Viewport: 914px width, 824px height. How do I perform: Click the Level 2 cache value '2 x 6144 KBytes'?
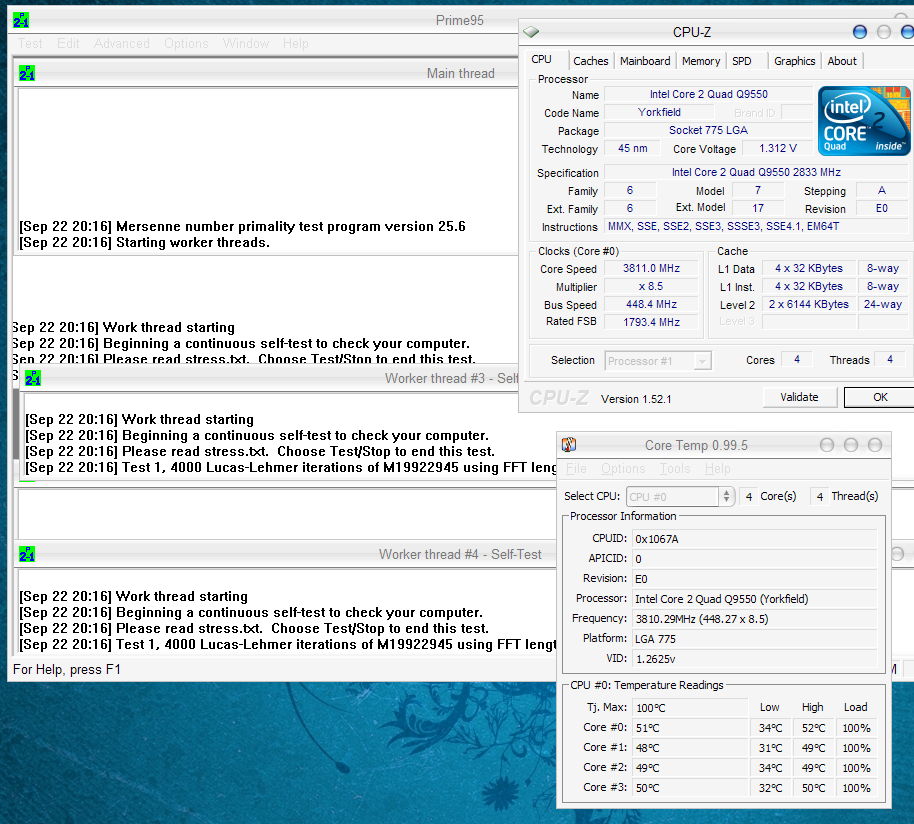pos(808,305)
